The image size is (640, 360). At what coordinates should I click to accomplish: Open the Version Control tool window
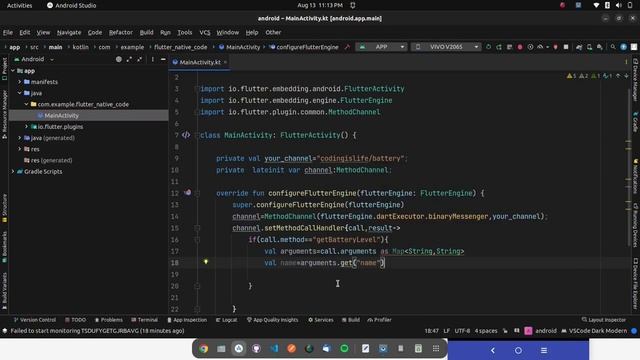35,320
